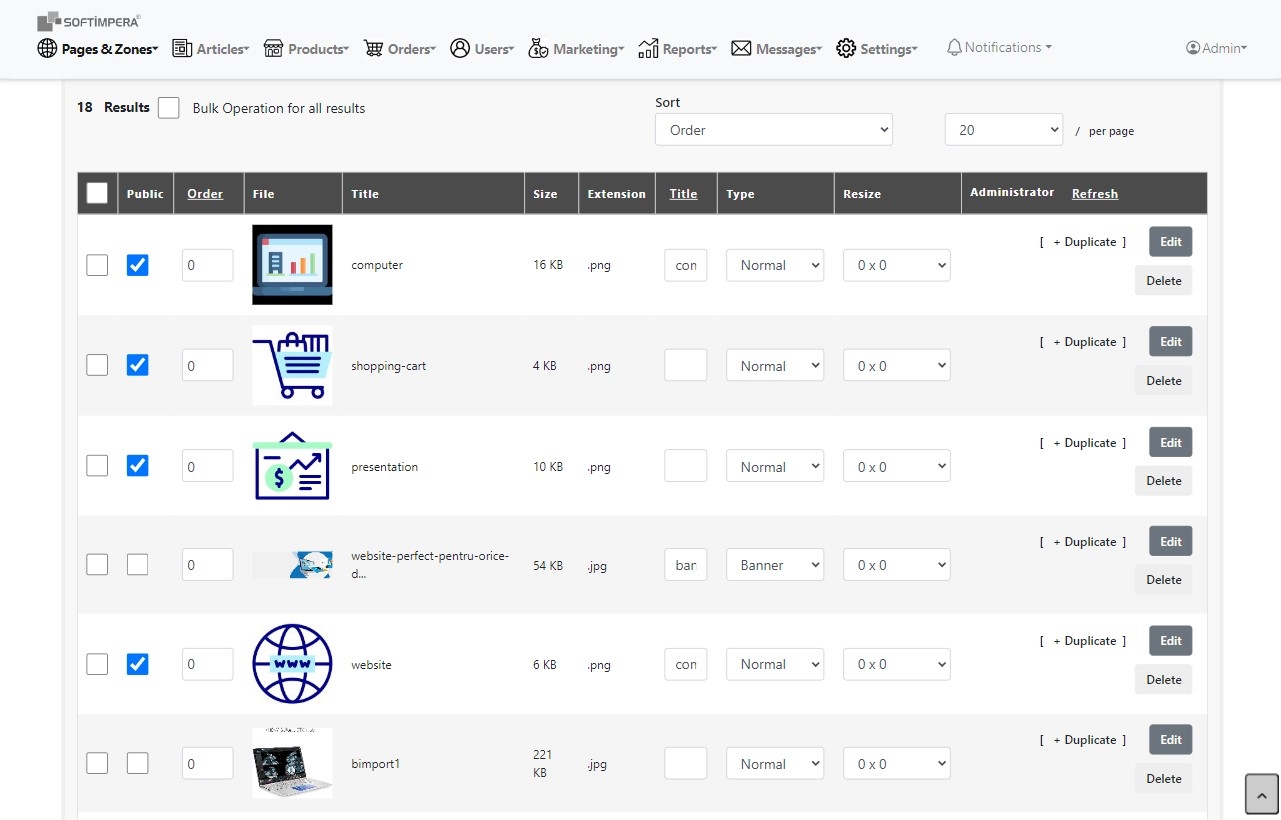Click the Products storefront icon
The width and height of the screenshot is (1281, 820).
(274, 48)
